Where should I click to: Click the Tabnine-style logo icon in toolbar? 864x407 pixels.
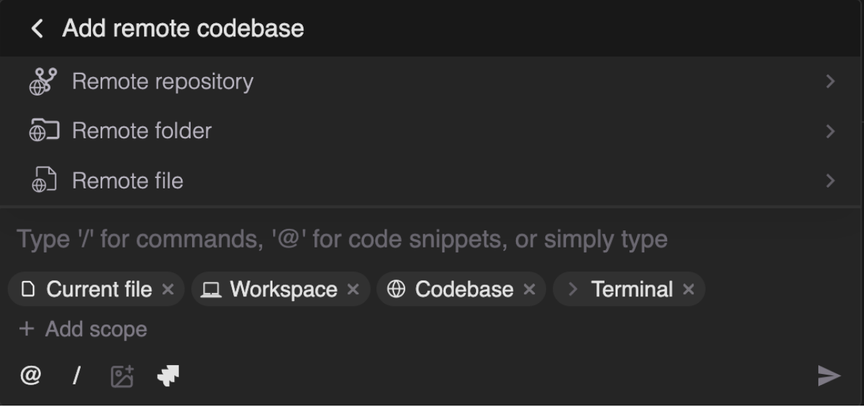point(168,376)
